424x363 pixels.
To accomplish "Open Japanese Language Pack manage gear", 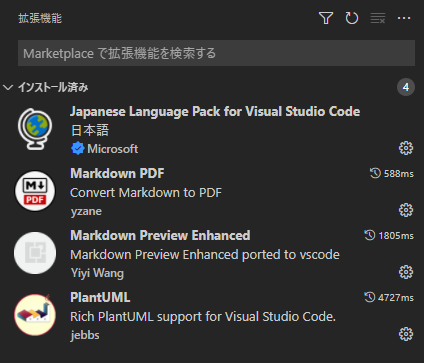I will click(x=406, y=148).
